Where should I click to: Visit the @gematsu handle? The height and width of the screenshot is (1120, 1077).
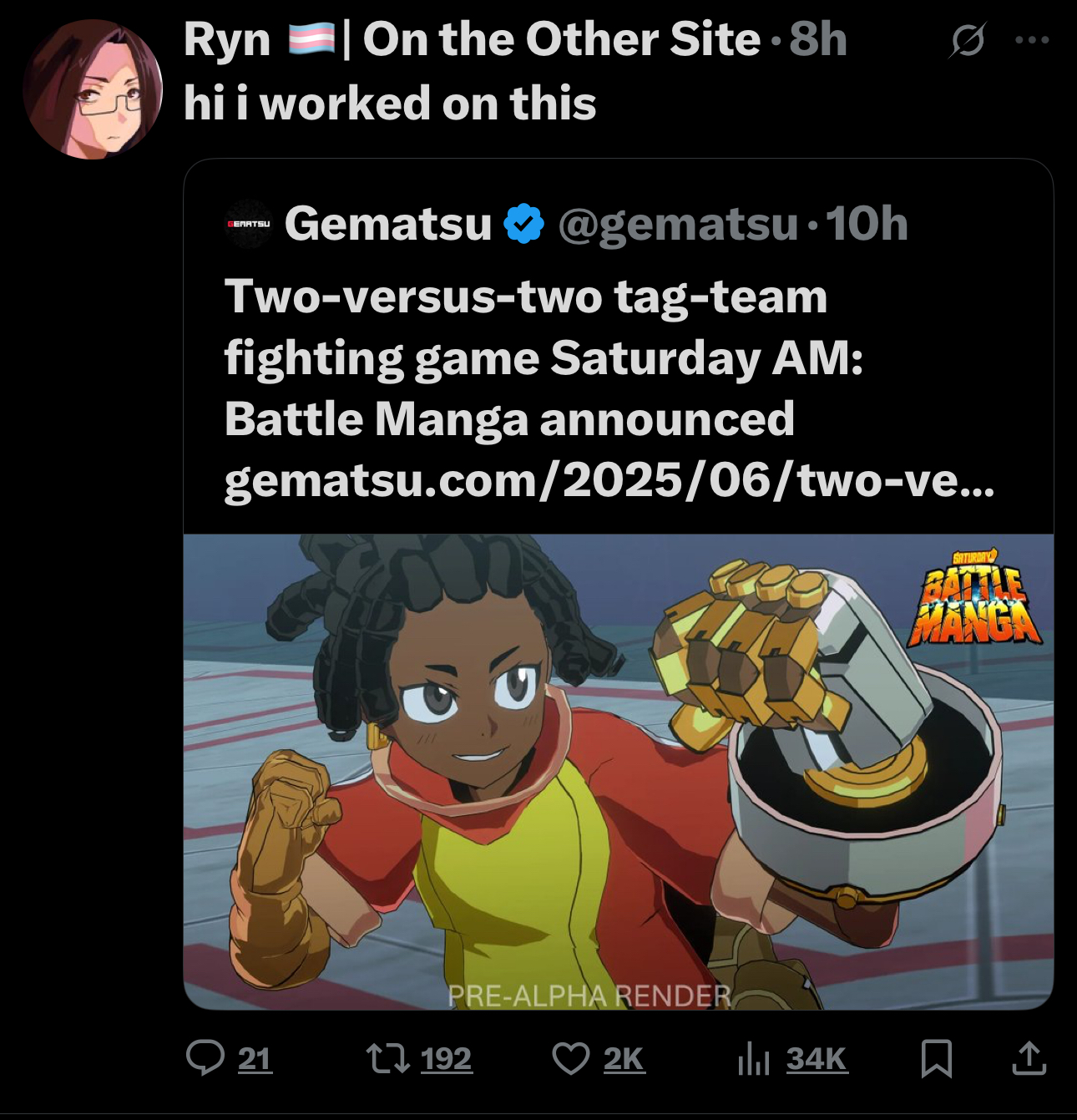(677, 224)
